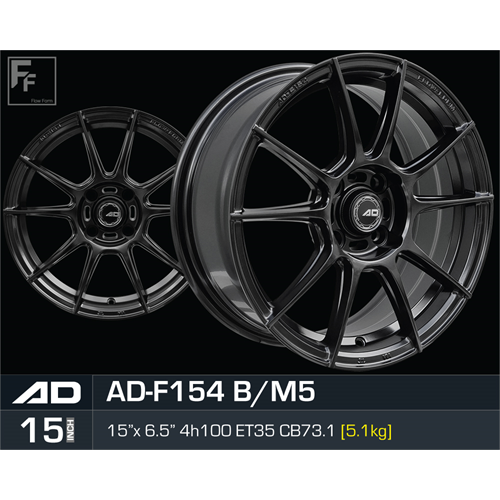This screenshot has width=500, height=500.
Task: Click the CB73.1 center bore text
Action: point(306,431)
